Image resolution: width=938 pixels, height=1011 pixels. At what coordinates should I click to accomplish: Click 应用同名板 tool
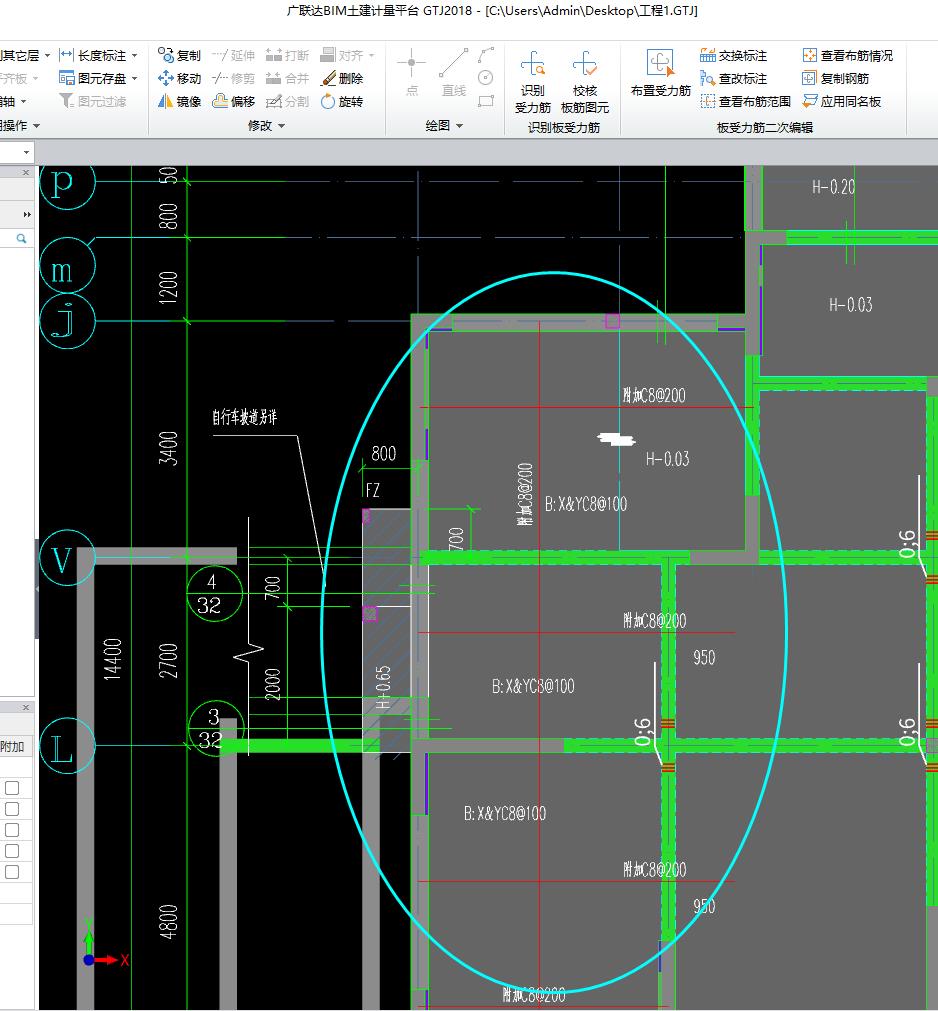841,101
